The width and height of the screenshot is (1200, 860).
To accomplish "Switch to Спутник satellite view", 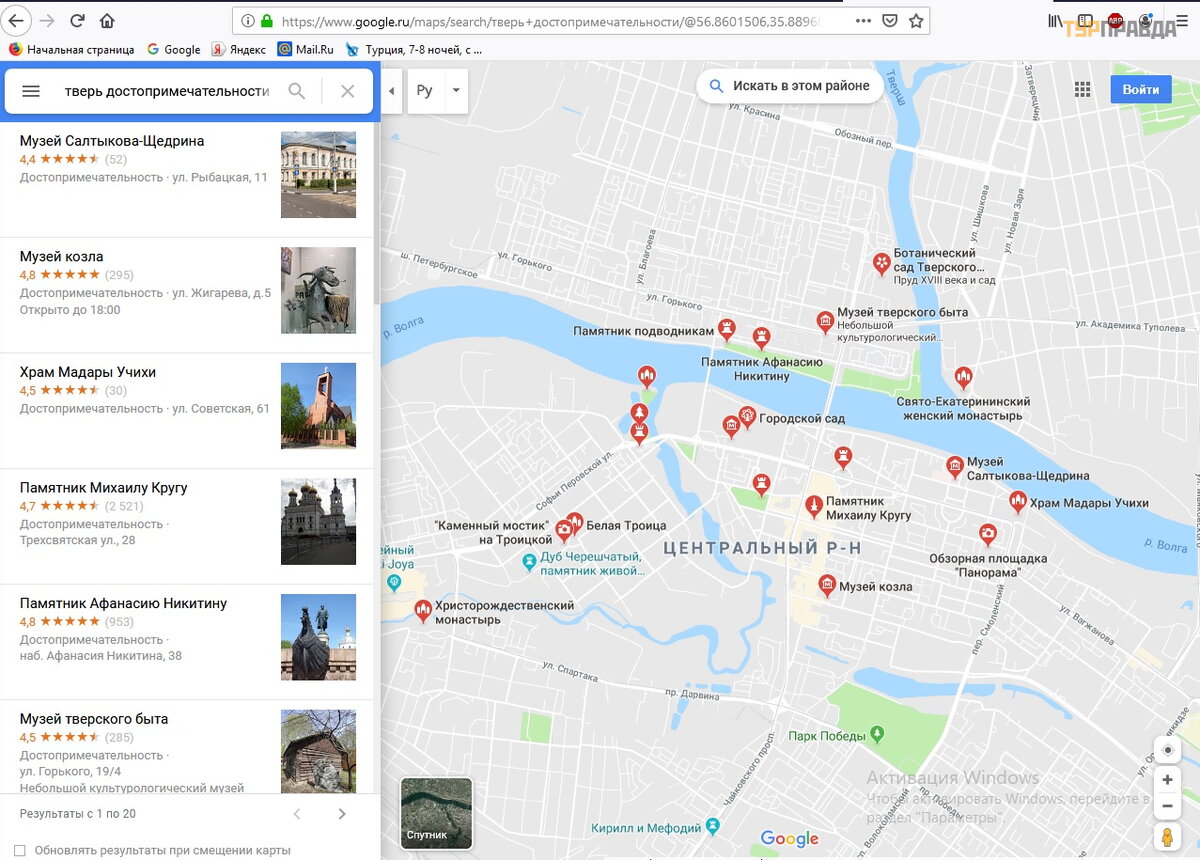I will [436, 813].
